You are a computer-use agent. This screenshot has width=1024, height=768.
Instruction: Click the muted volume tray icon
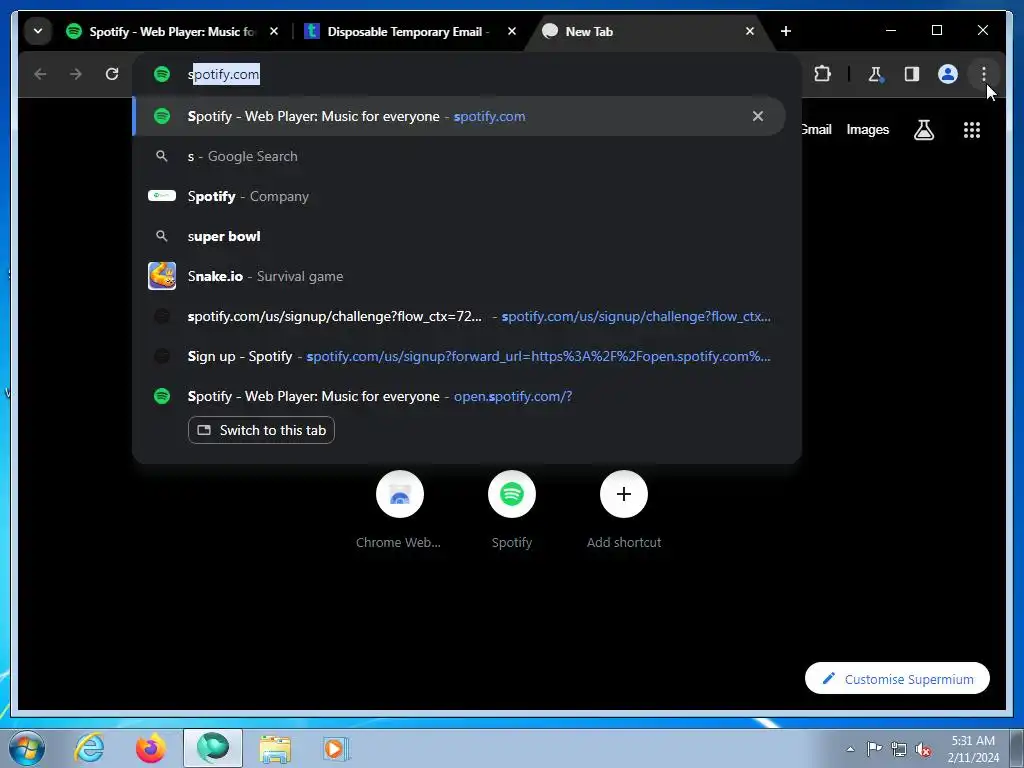[923, 748]
